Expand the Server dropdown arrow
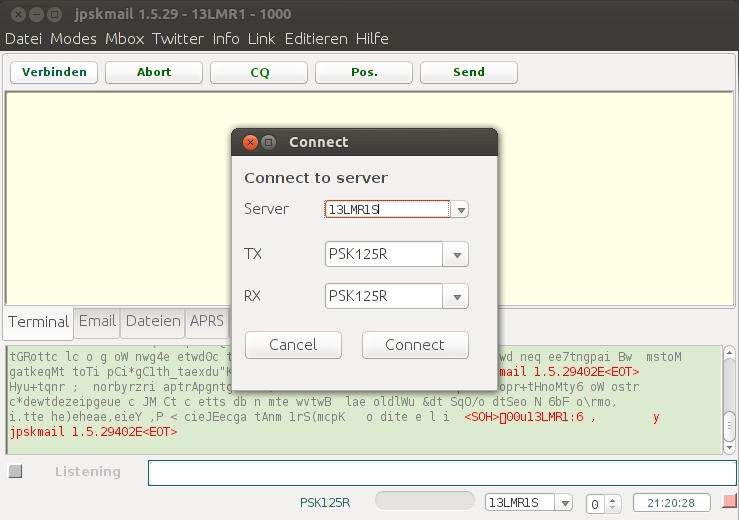The height and width of the screenshot is (520, 739). tap(460, 209)
